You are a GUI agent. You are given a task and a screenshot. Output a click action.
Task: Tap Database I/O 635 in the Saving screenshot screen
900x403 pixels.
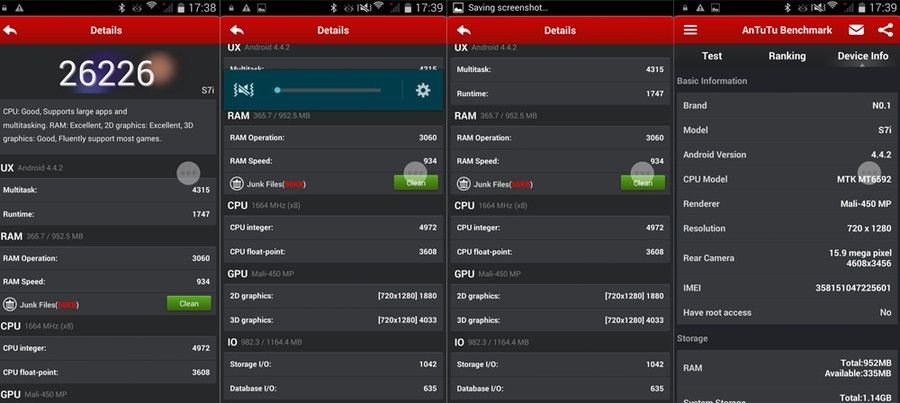[x=560, y=389]
